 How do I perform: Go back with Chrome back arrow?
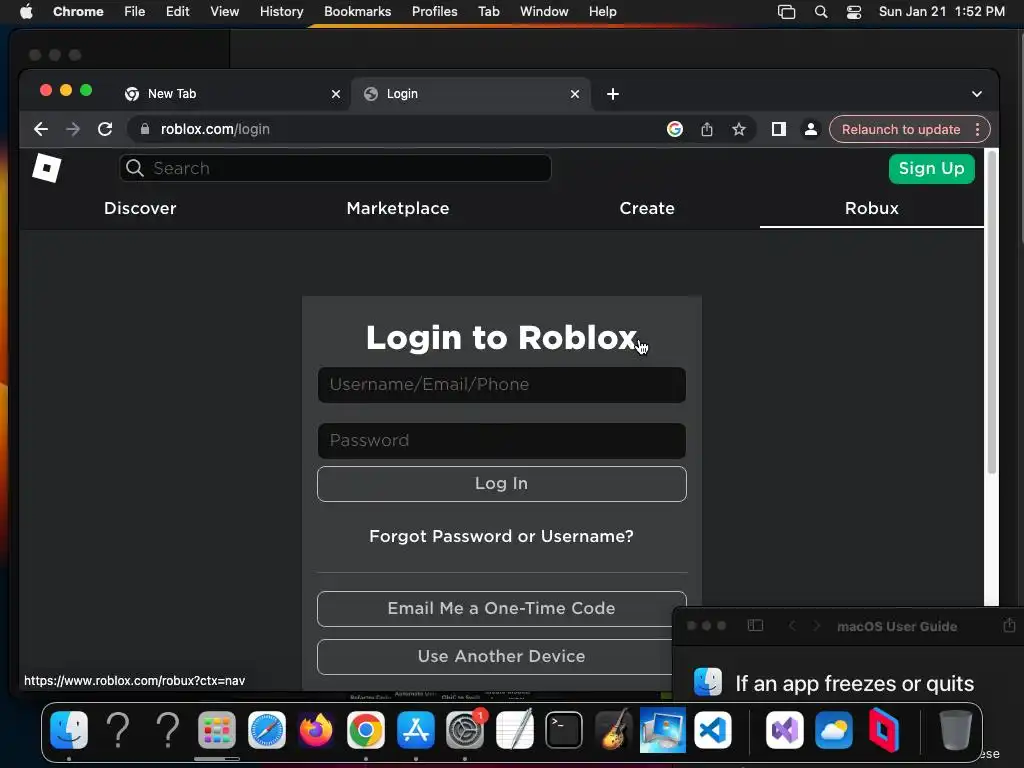[x=41, y=129]
